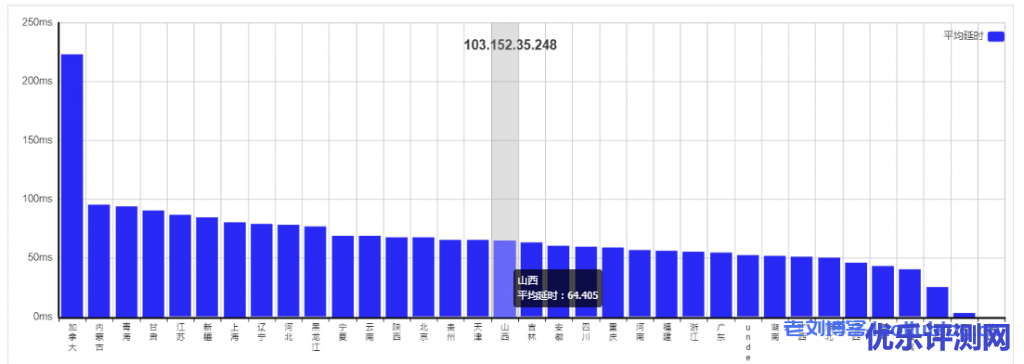Select the 上海 latency bar
This screenshot has width=1024, height=364.
(x=234, y=269)
